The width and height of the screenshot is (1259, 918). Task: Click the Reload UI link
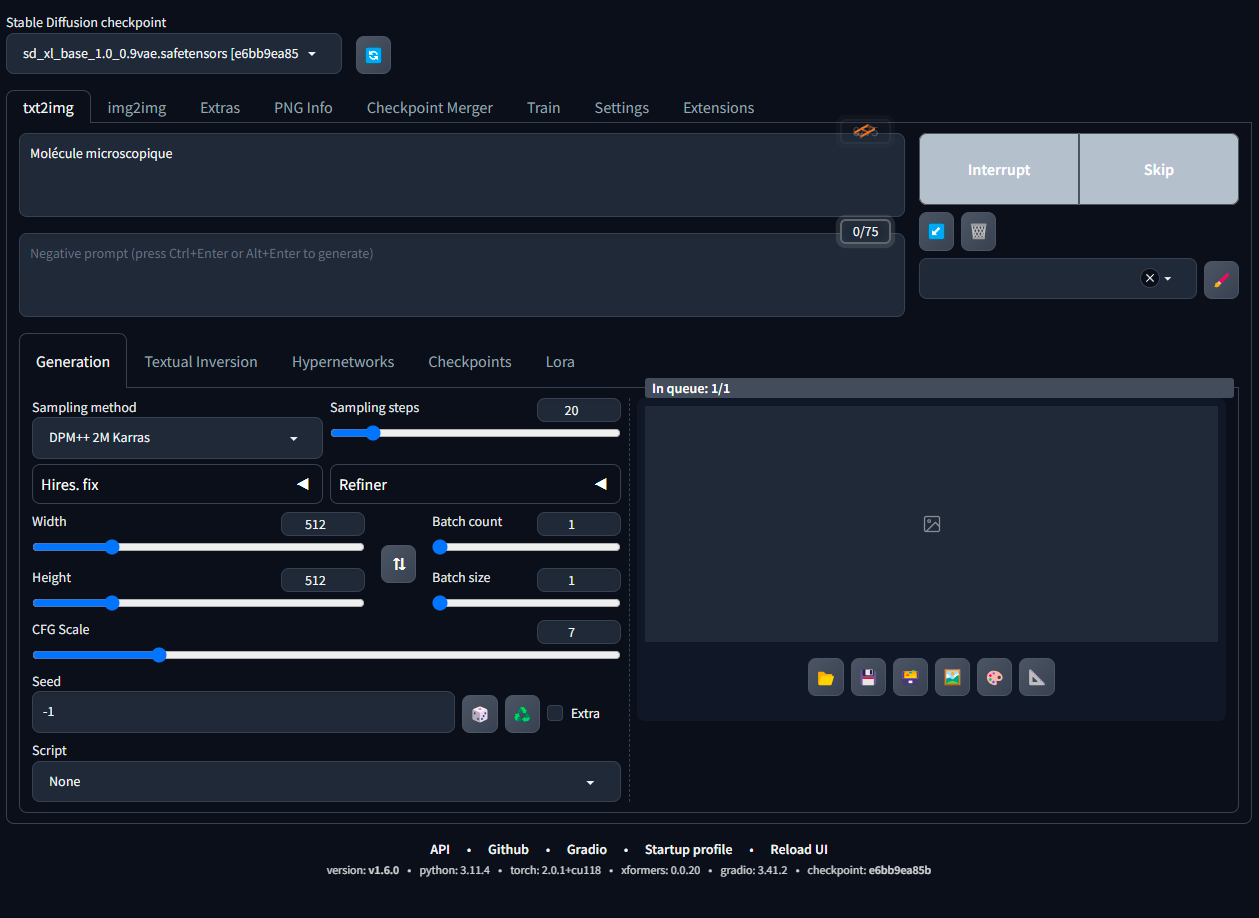799,849
